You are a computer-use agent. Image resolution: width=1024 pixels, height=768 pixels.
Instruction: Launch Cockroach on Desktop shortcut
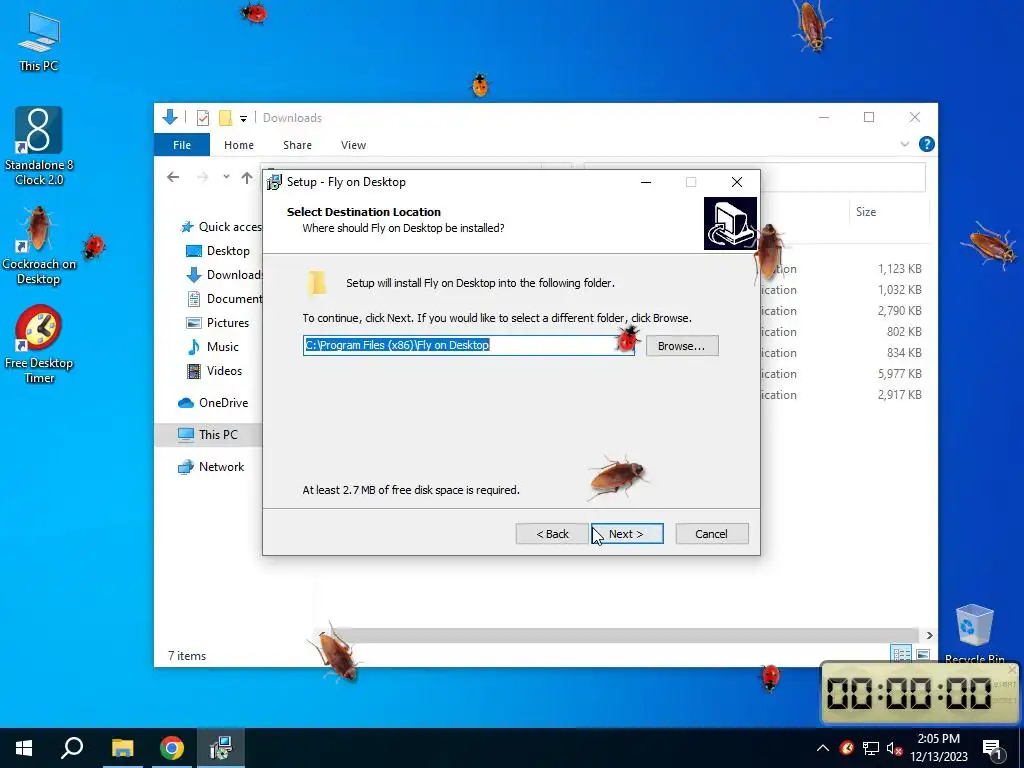(x=39, y=245)
